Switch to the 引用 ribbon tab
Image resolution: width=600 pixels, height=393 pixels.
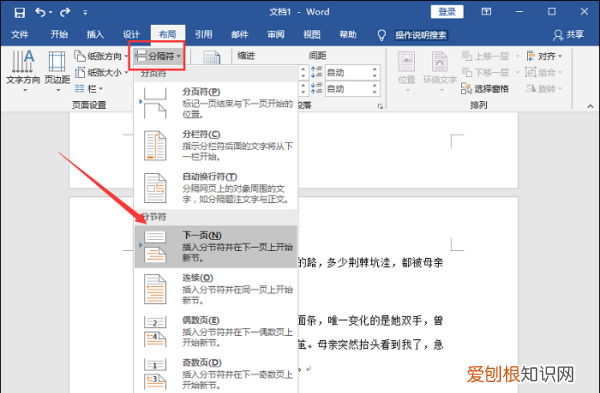[204, 35]
